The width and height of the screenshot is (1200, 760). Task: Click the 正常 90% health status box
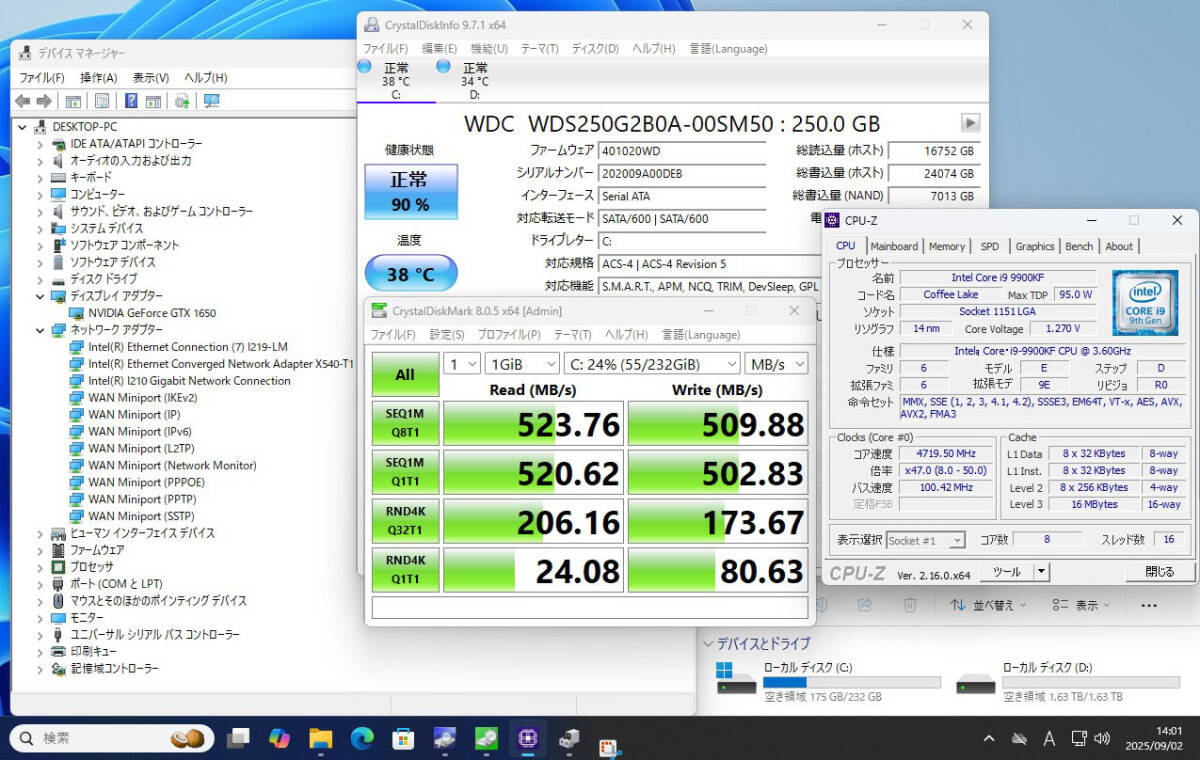tap(410, 192)
